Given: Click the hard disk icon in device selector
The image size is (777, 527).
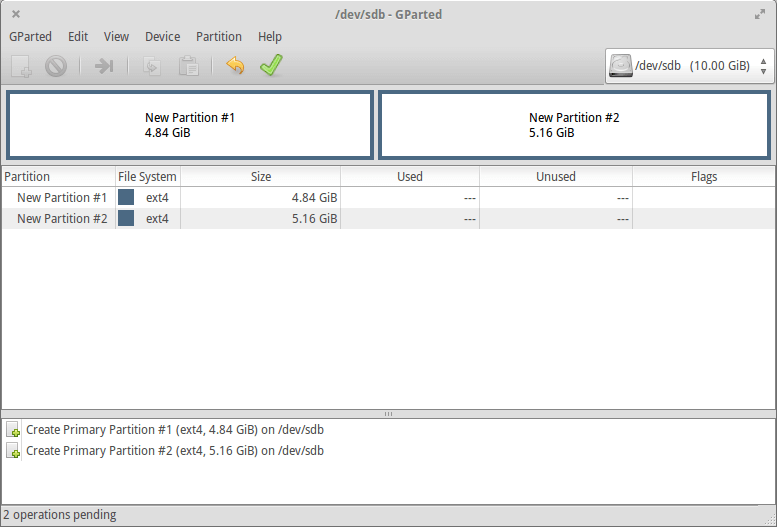Looking at the screenshot, I should pyautogui.click(x=621, y=66).
